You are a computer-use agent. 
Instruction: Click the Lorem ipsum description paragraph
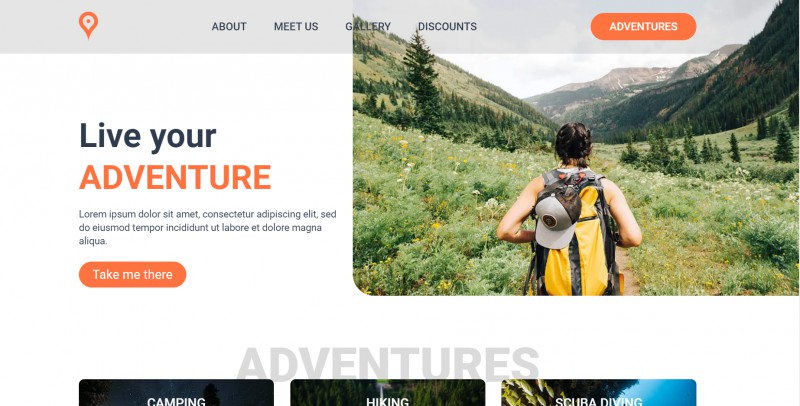[x=207, y=227]
